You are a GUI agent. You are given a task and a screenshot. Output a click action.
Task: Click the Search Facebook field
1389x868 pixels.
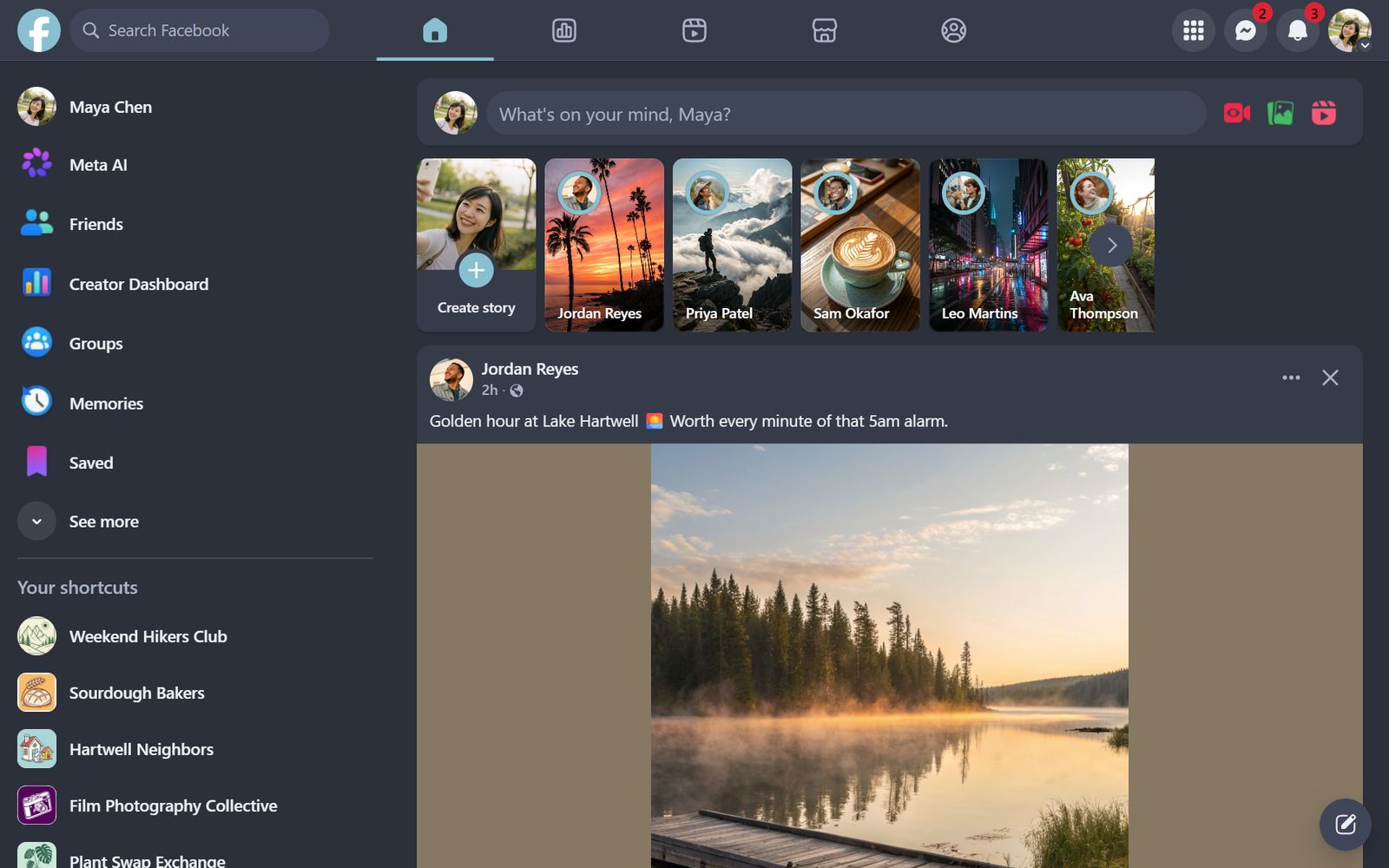tap(200, 30)
